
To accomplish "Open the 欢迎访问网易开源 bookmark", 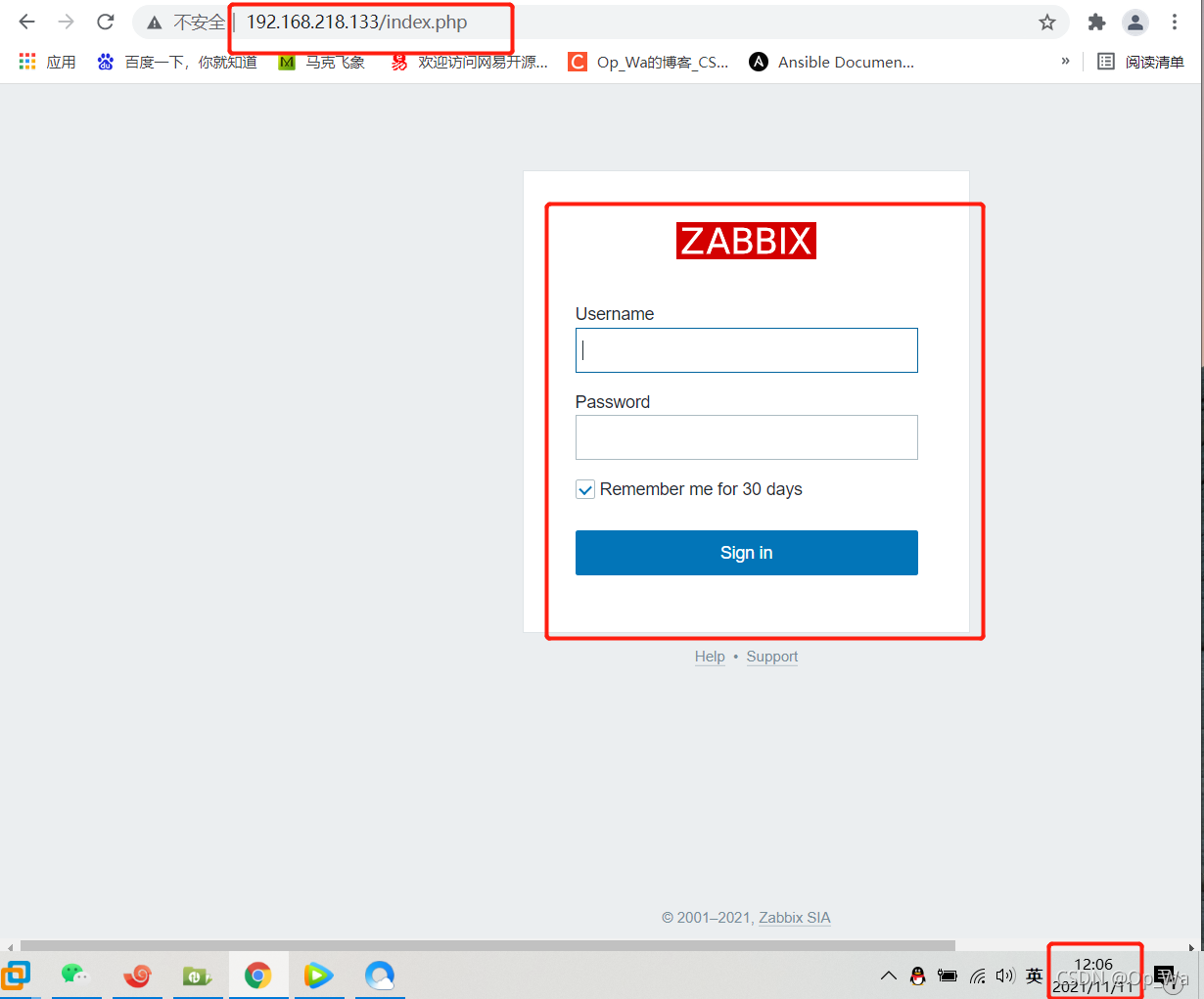I will [470, 62].
